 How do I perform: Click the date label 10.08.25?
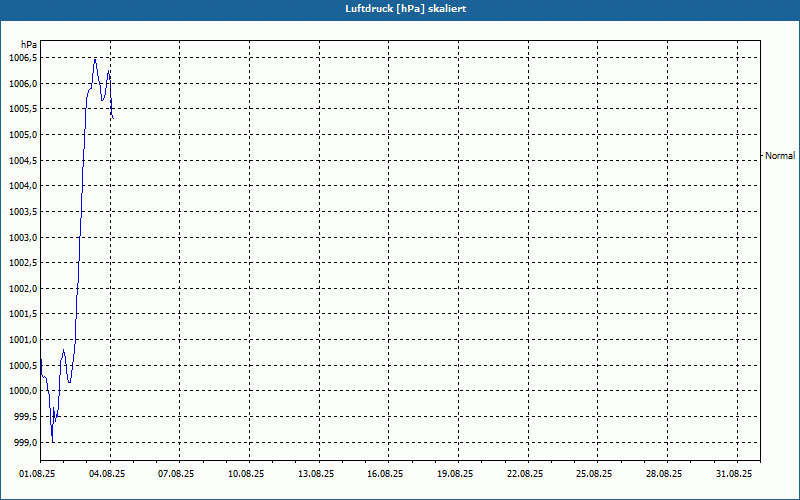pos(246,474)
